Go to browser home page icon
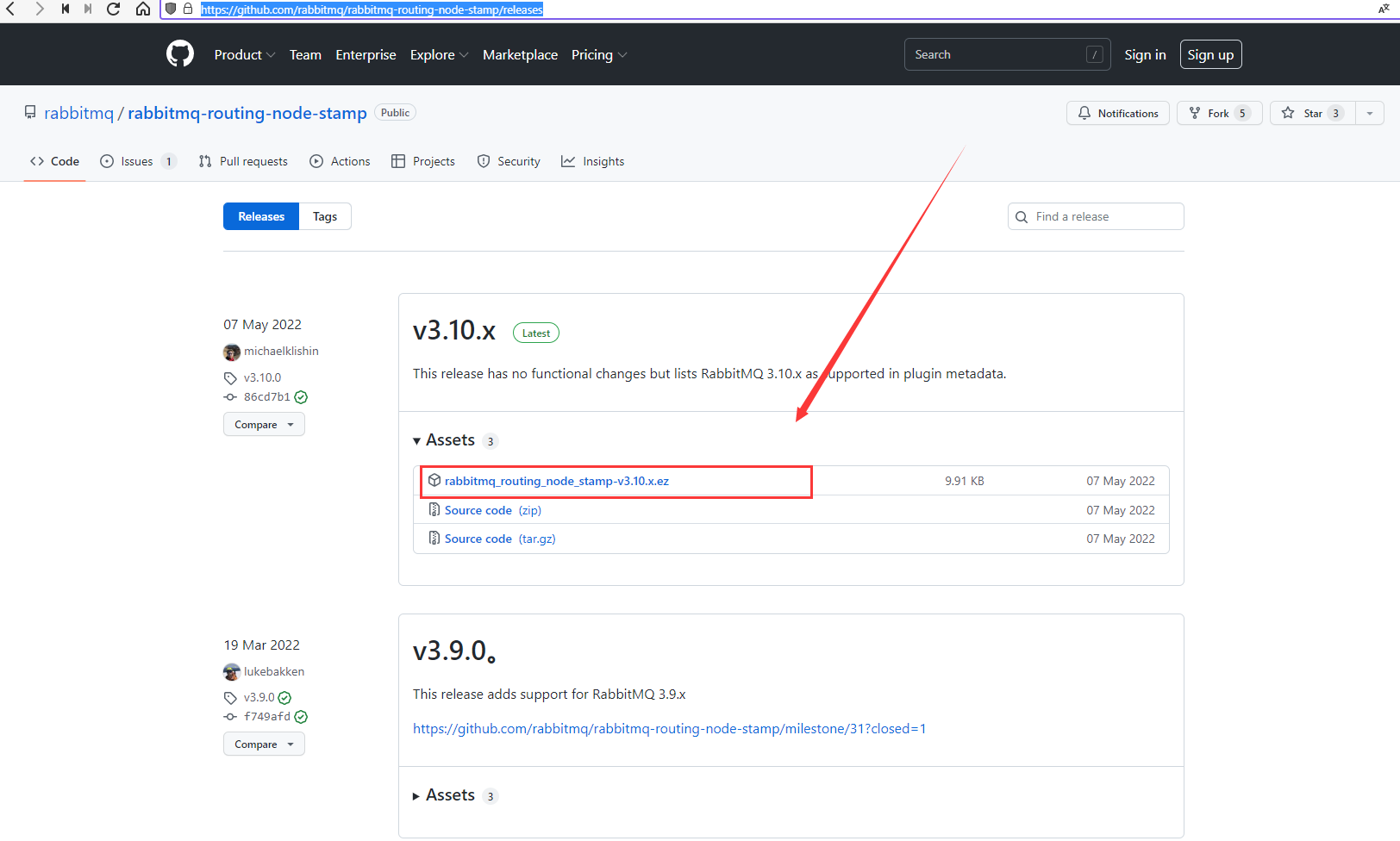Viewport: 1400px width, 841px height. click(143, 9)
